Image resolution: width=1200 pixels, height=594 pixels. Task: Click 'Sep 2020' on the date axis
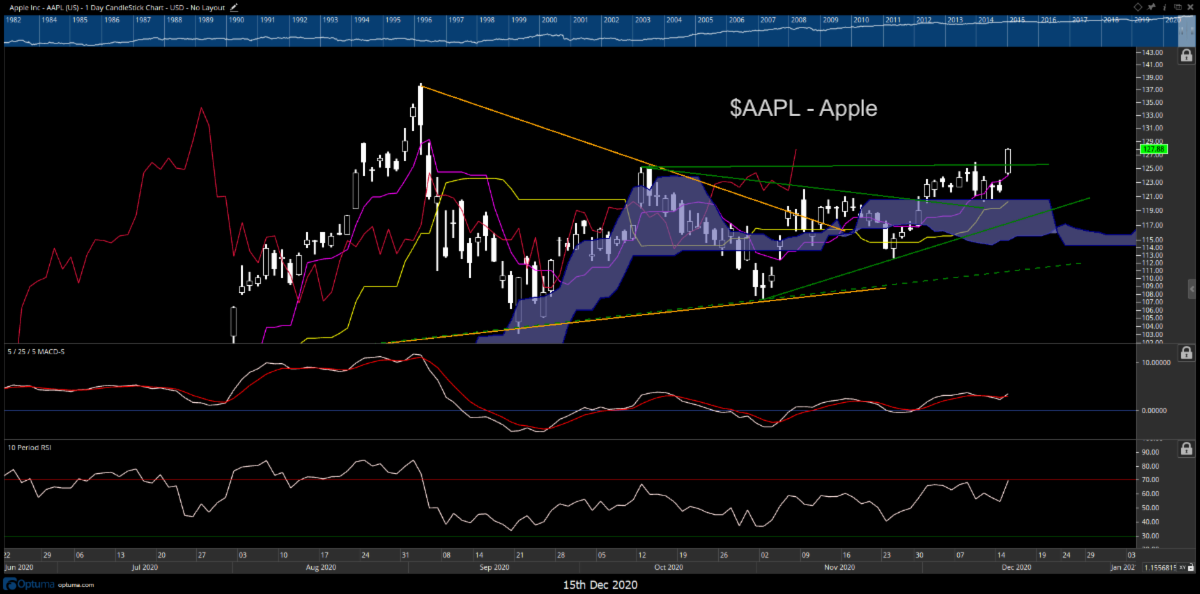click(496, 567)
